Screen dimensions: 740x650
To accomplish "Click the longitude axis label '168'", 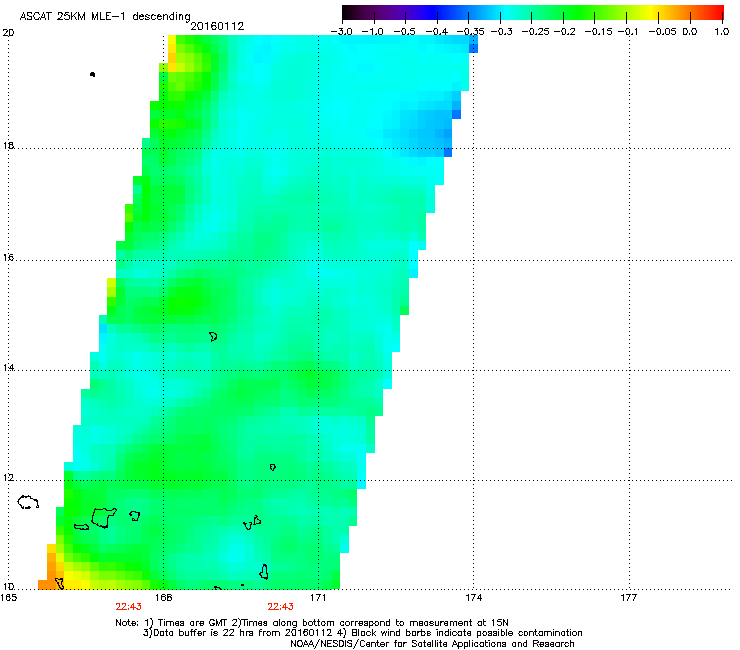I will [163, 598].
